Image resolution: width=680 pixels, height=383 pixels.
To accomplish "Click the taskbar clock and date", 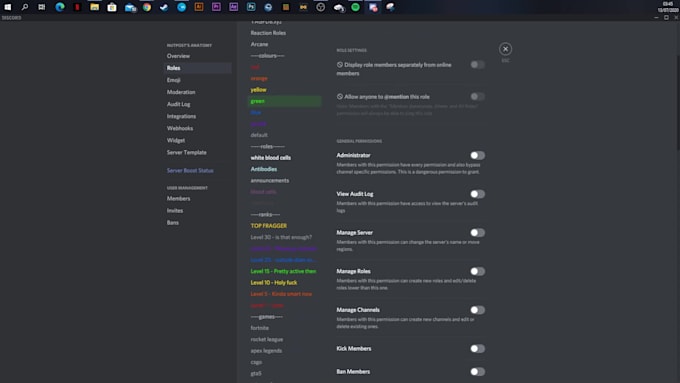I will (x=668, y=7).
